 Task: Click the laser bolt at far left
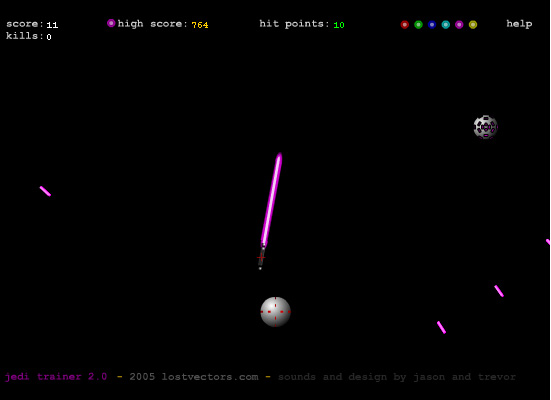(45, 191)
